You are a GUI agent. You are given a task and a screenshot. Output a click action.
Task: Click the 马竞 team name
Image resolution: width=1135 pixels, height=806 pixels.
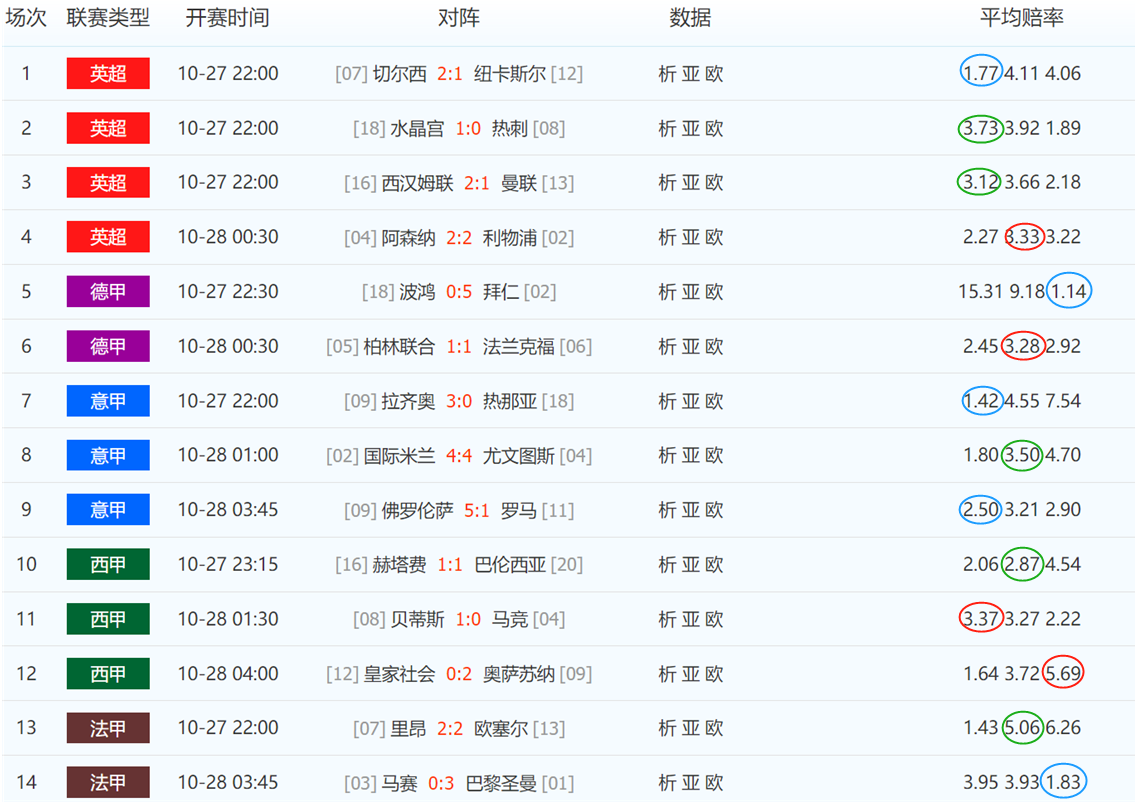pos(510,619)
